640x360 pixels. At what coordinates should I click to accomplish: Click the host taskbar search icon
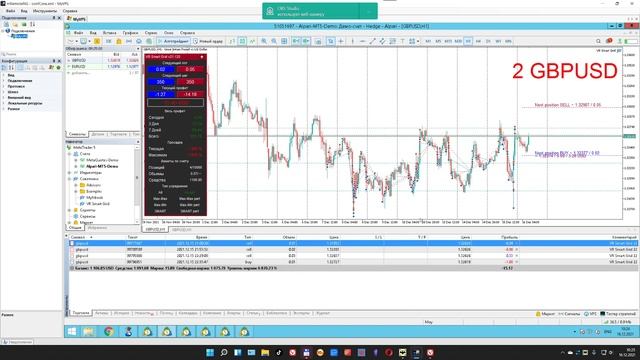coord(224,352)
